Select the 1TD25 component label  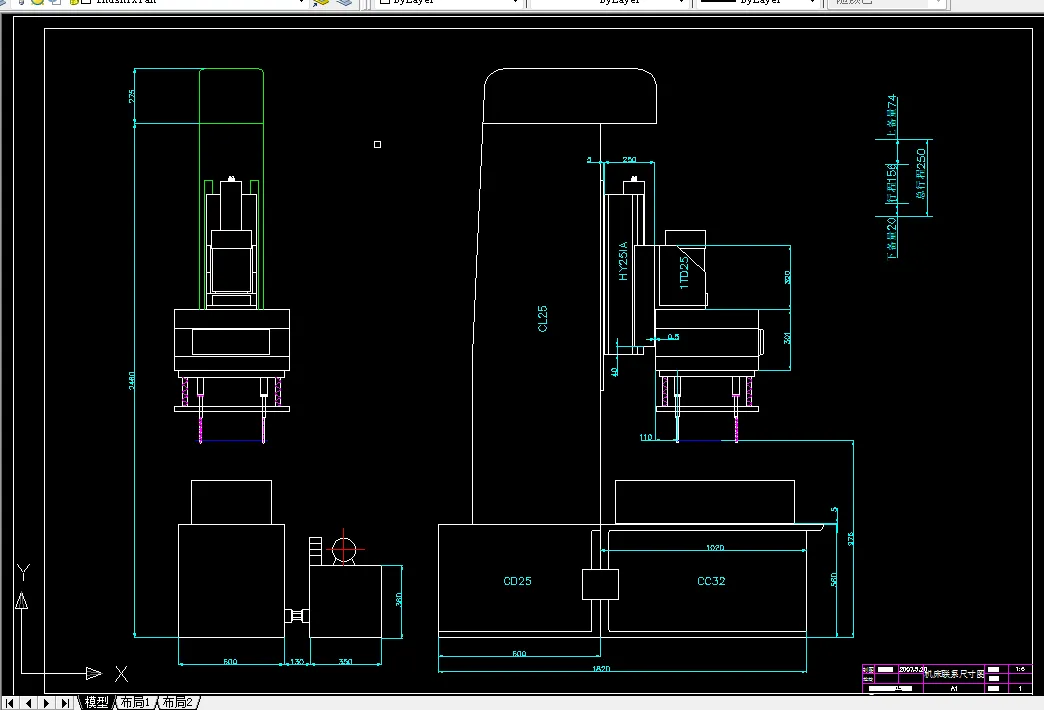click(683, 273)
